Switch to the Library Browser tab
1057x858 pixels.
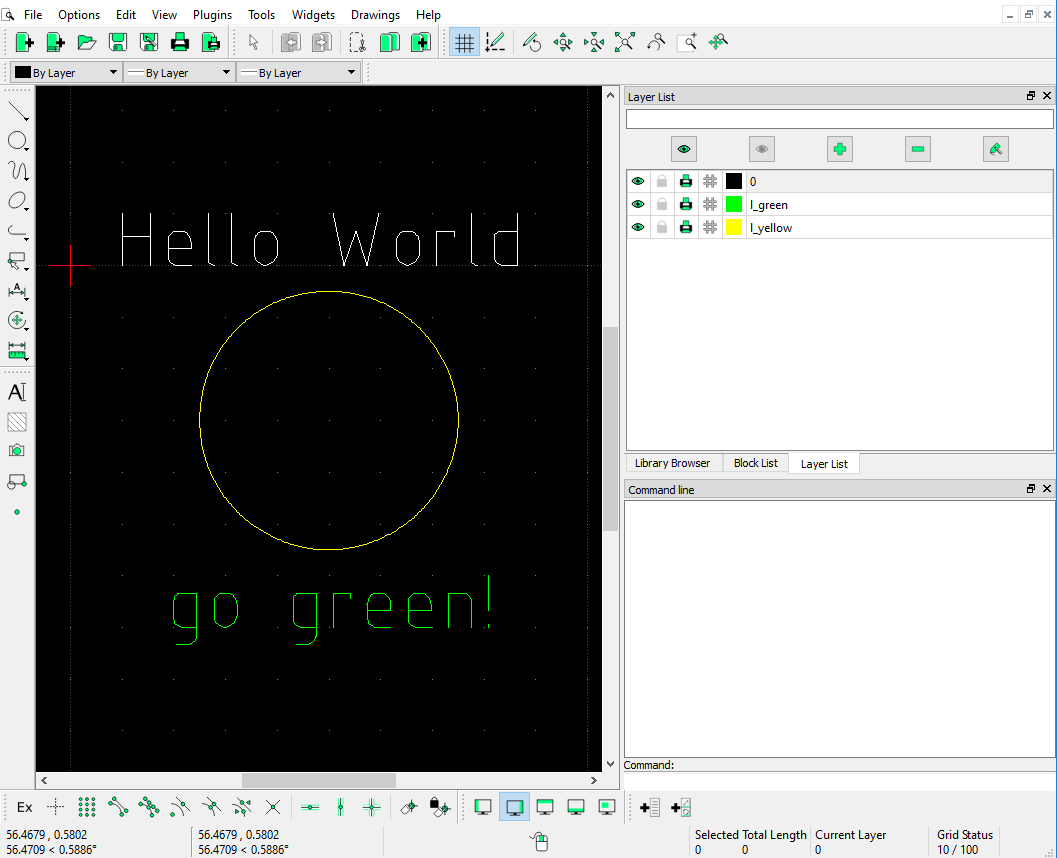672,463
